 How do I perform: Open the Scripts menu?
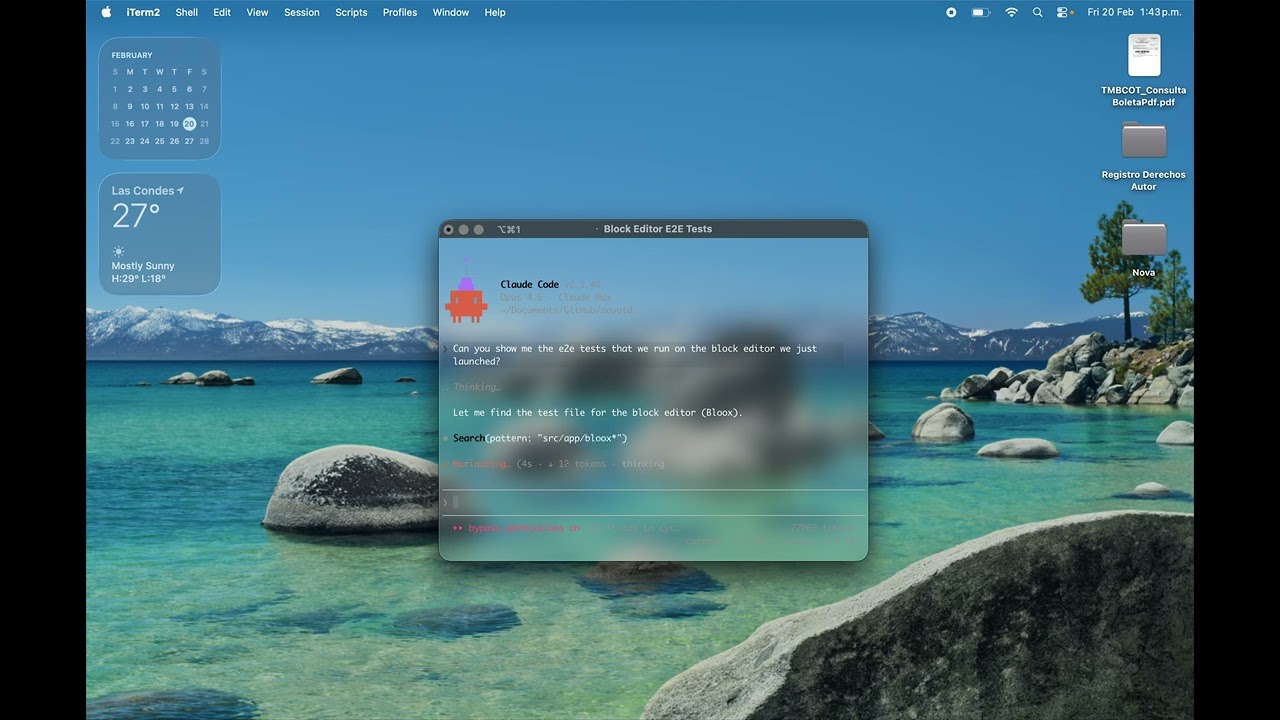point(351,12)
